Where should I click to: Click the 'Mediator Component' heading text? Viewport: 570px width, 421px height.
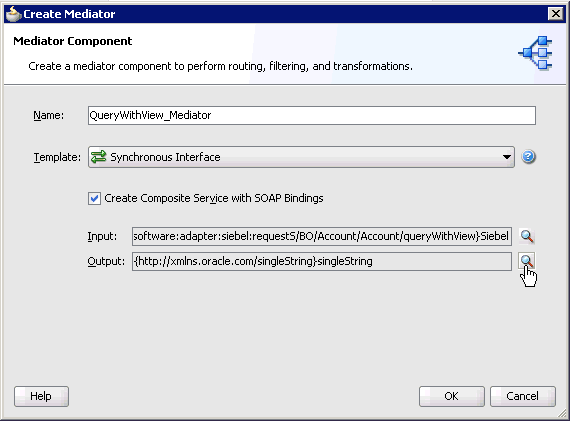click(x=73, y=41)
